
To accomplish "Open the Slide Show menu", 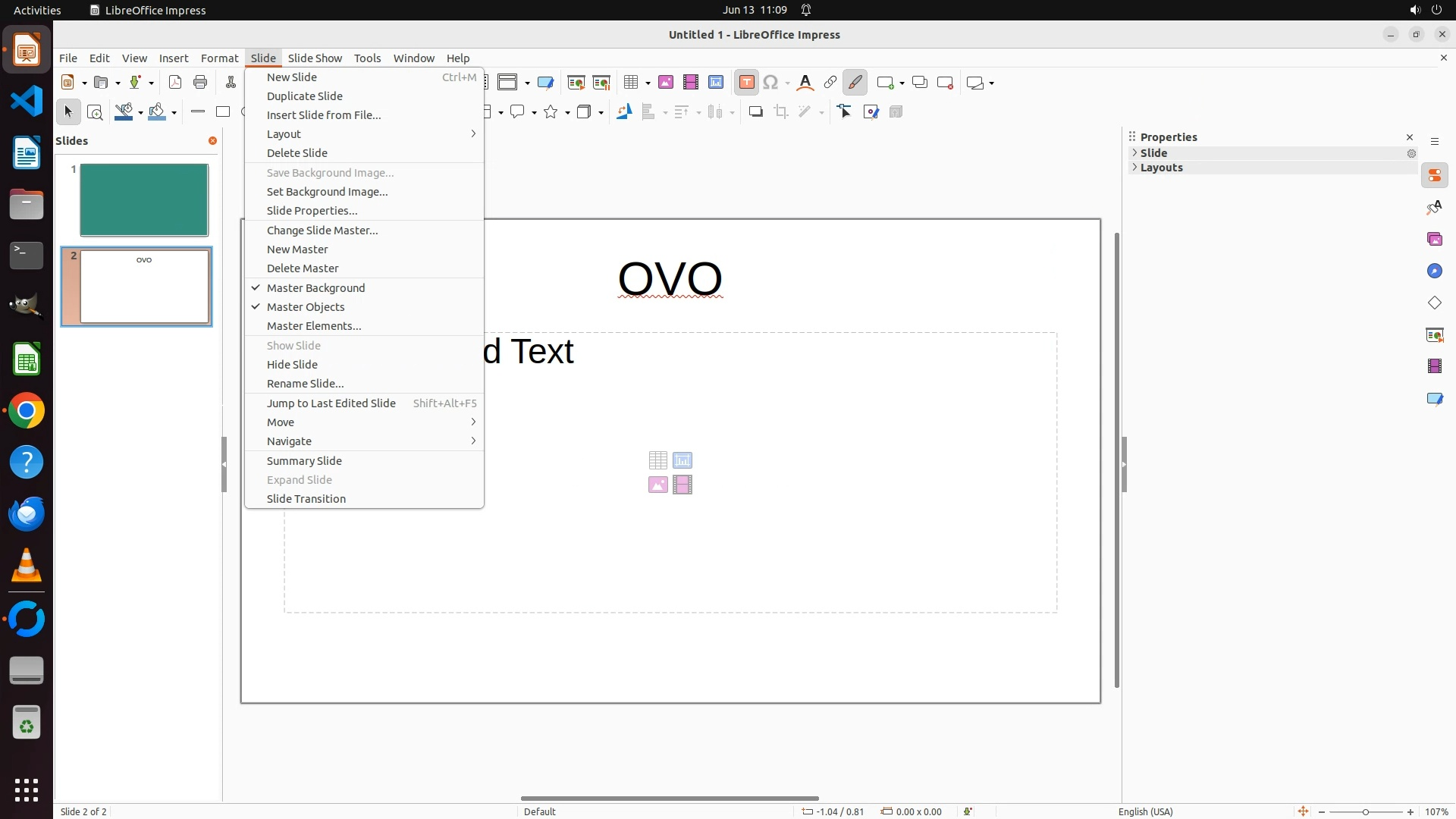I will 315,58.
